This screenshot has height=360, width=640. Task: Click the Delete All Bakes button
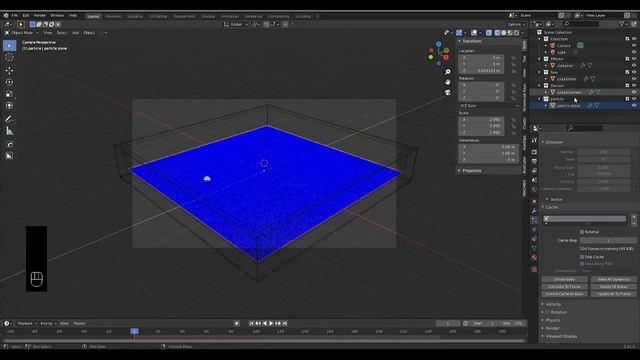(613, 287)
